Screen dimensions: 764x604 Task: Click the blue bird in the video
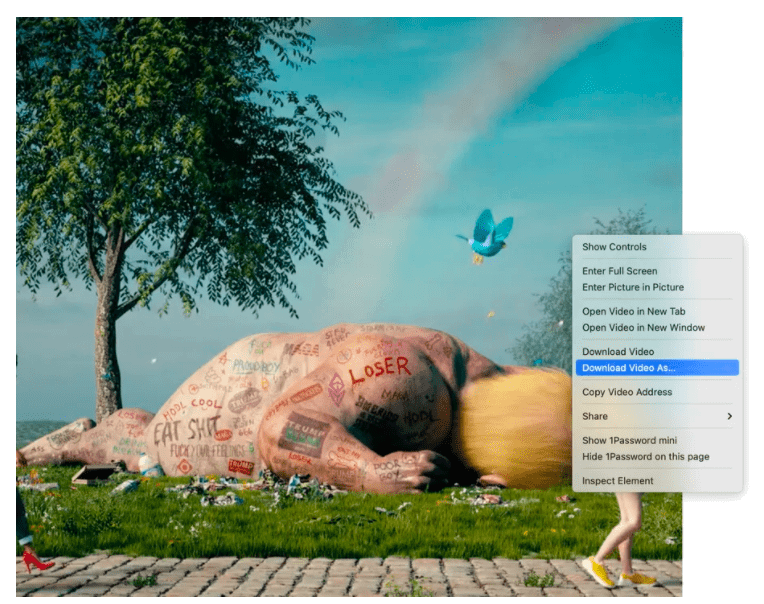click(488, 236)
